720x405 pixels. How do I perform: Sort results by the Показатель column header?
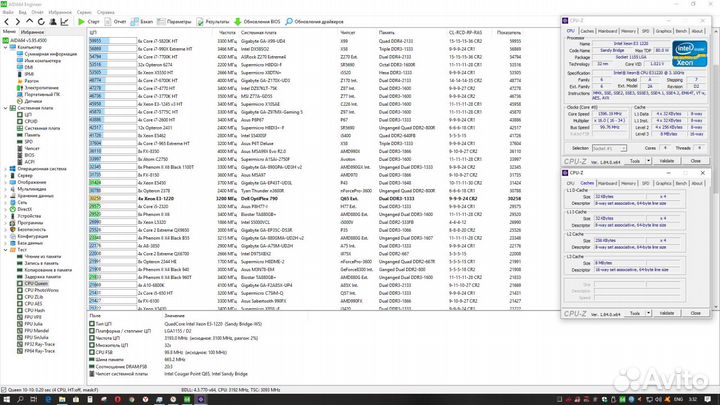tap(509, 33)
